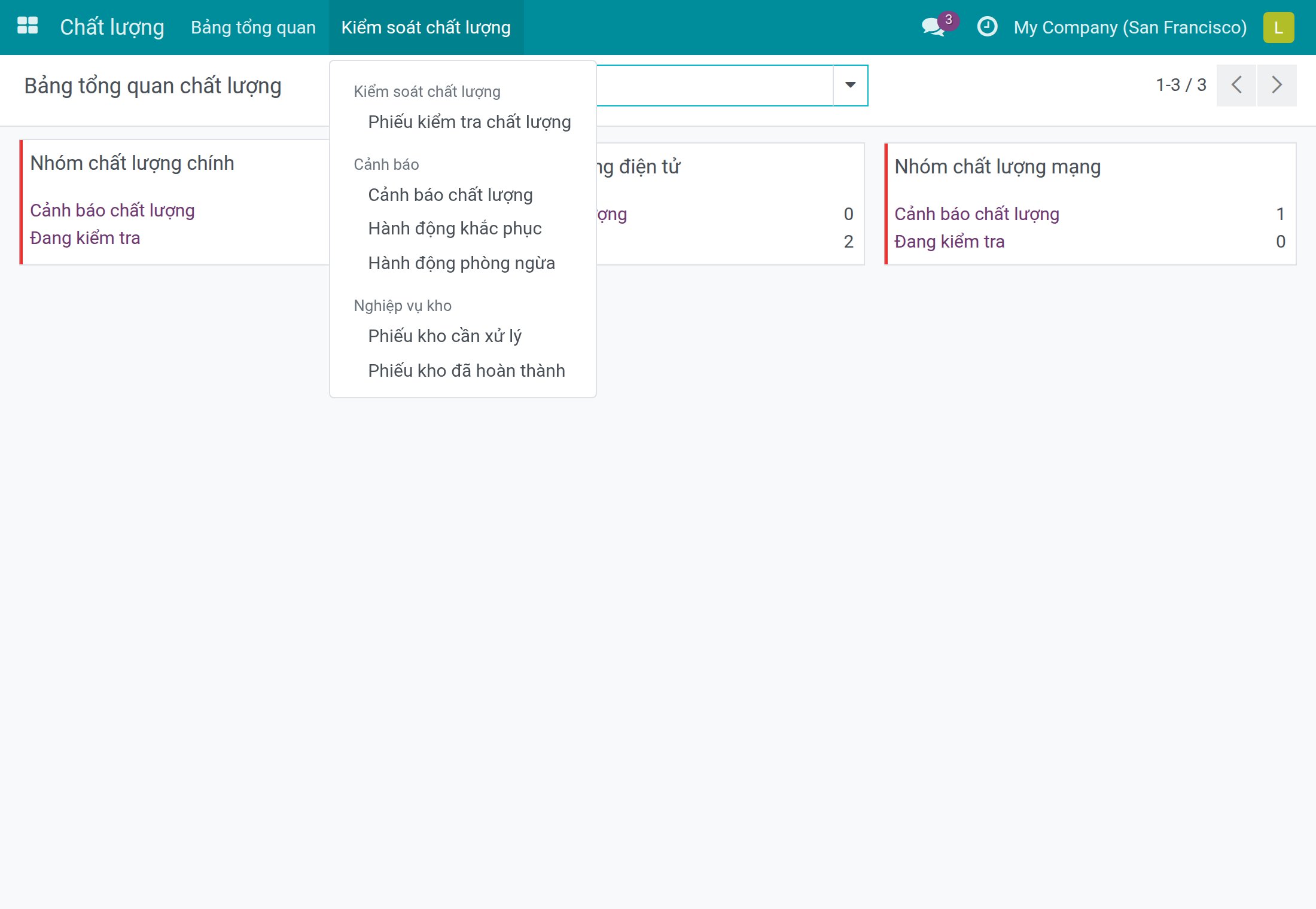Go to next page arrow

pyautogui.click(x=1277, y=85)
